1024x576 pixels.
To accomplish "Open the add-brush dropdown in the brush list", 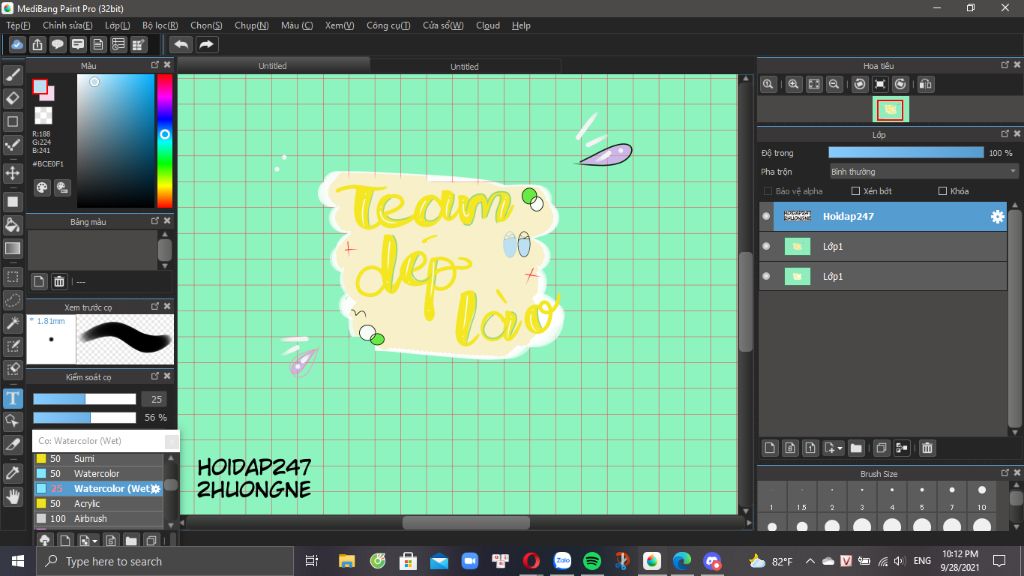I will (95, 540).
